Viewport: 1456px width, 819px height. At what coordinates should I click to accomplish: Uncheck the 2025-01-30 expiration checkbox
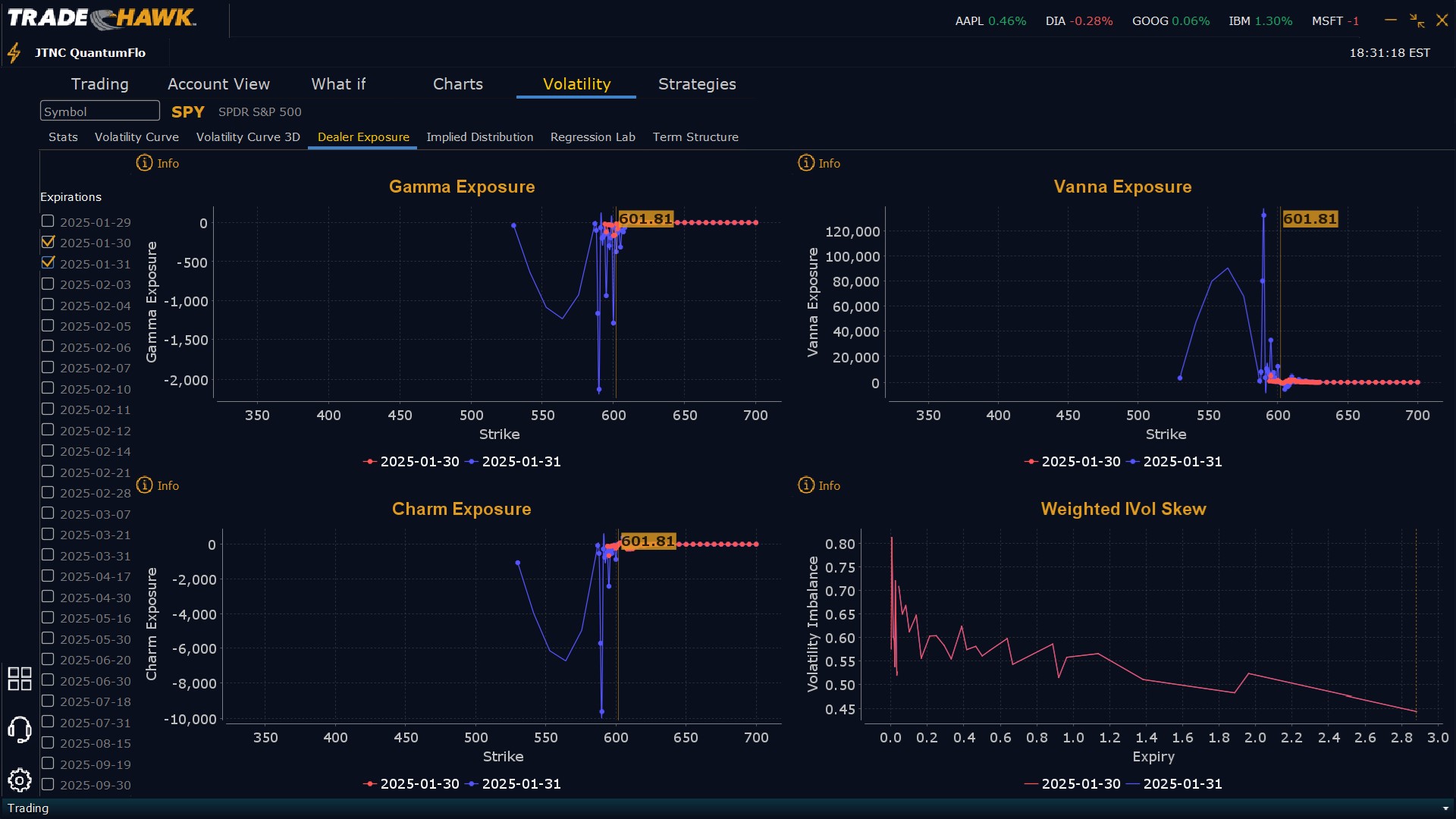click(48, 242)
